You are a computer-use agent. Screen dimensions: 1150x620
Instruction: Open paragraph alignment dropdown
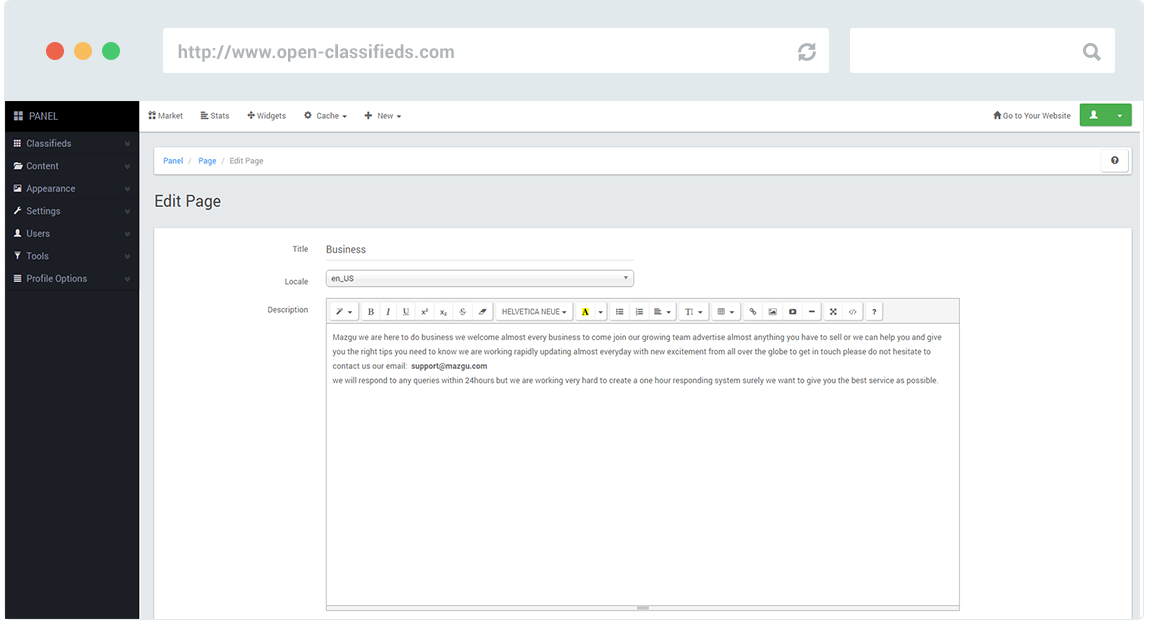tap(662, 312)
